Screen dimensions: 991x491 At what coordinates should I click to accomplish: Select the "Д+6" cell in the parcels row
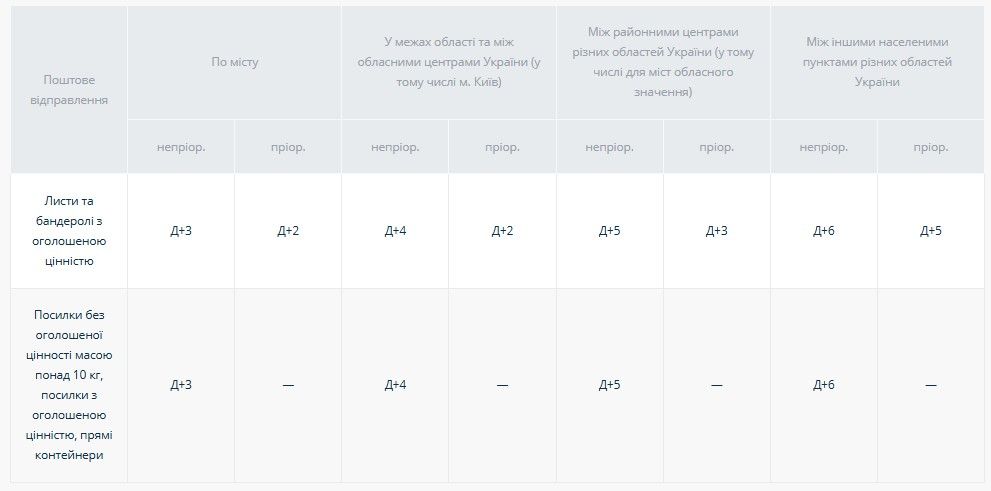[823, 385]
